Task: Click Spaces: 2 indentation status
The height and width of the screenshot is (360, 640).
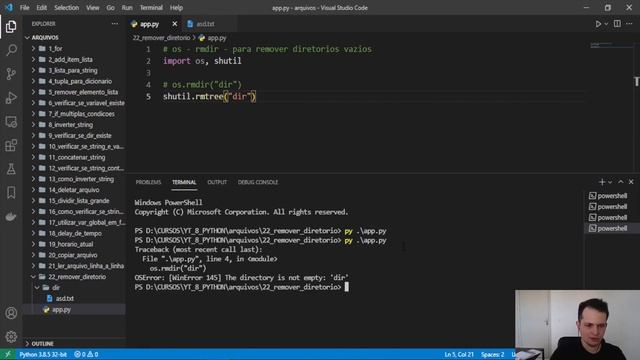Action: coord(492,354)
